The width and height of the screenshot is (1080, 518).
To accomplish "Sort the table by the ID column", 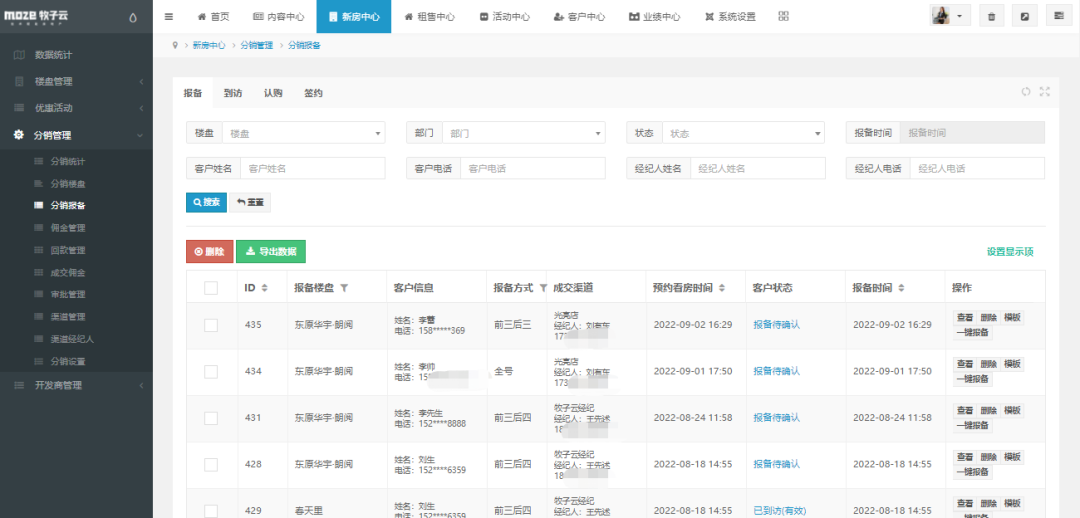I will pyautogui.click(x=265, y=288).
